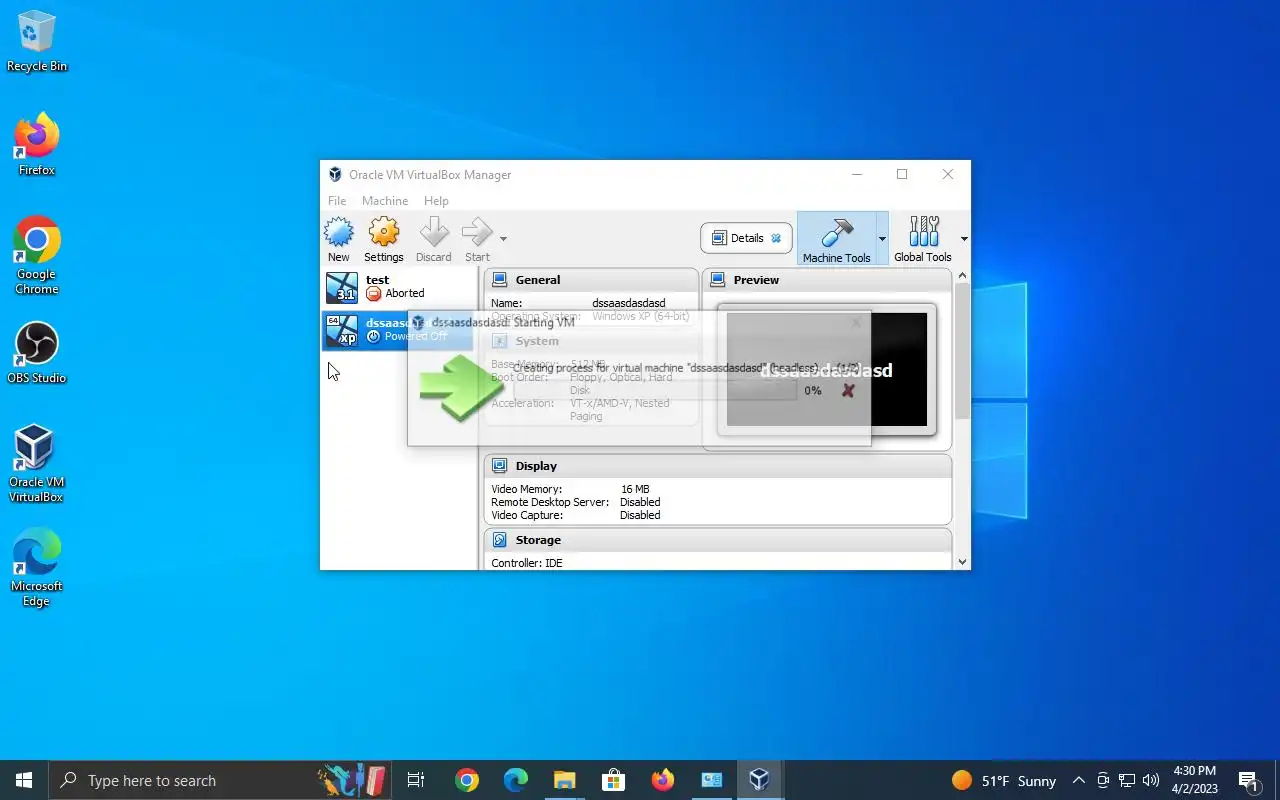This screenshot has width=1280, height=800.
Task: Click the Edge taskbar icon
Action: point(515,780)
